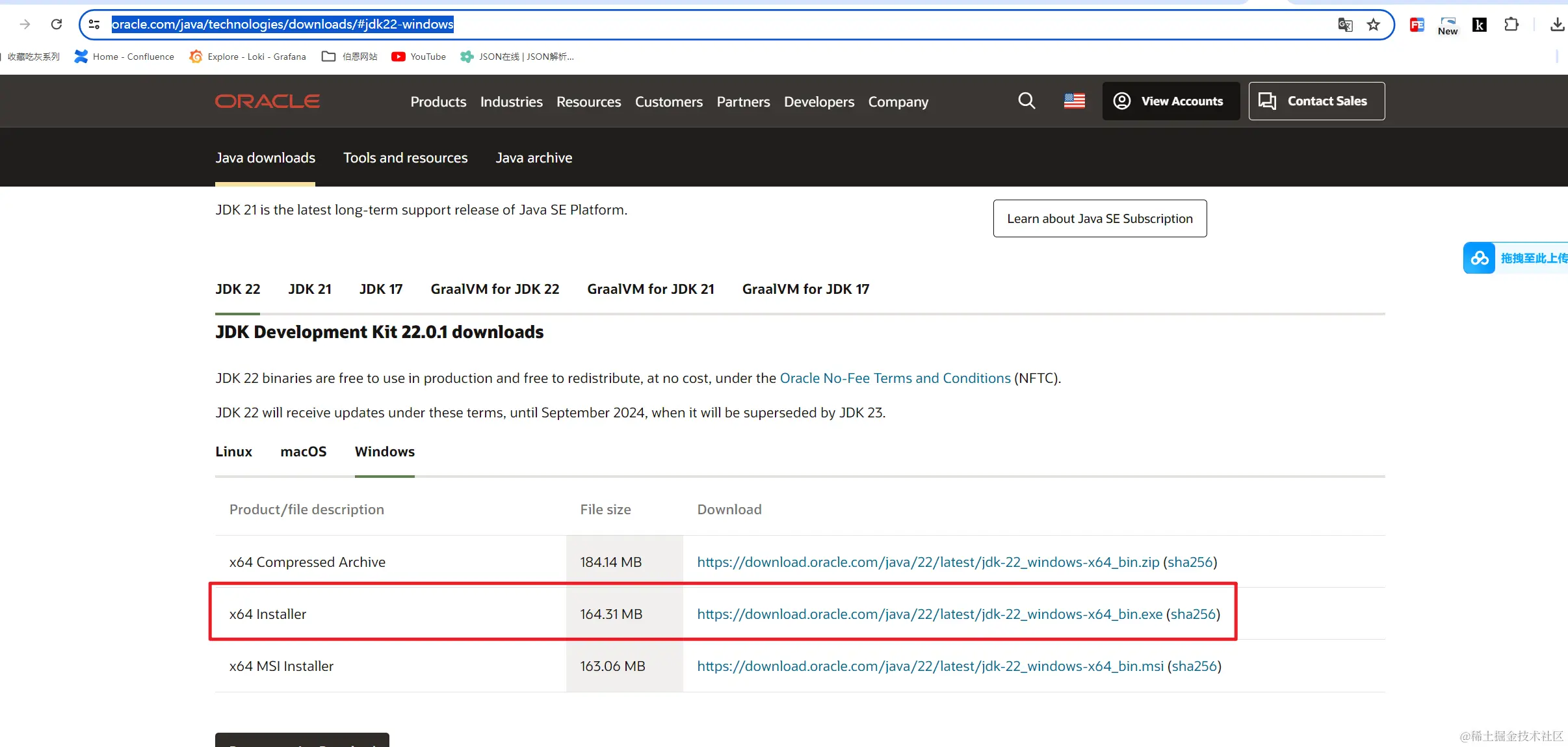Open the Home - Confluence bookmark

124,57
